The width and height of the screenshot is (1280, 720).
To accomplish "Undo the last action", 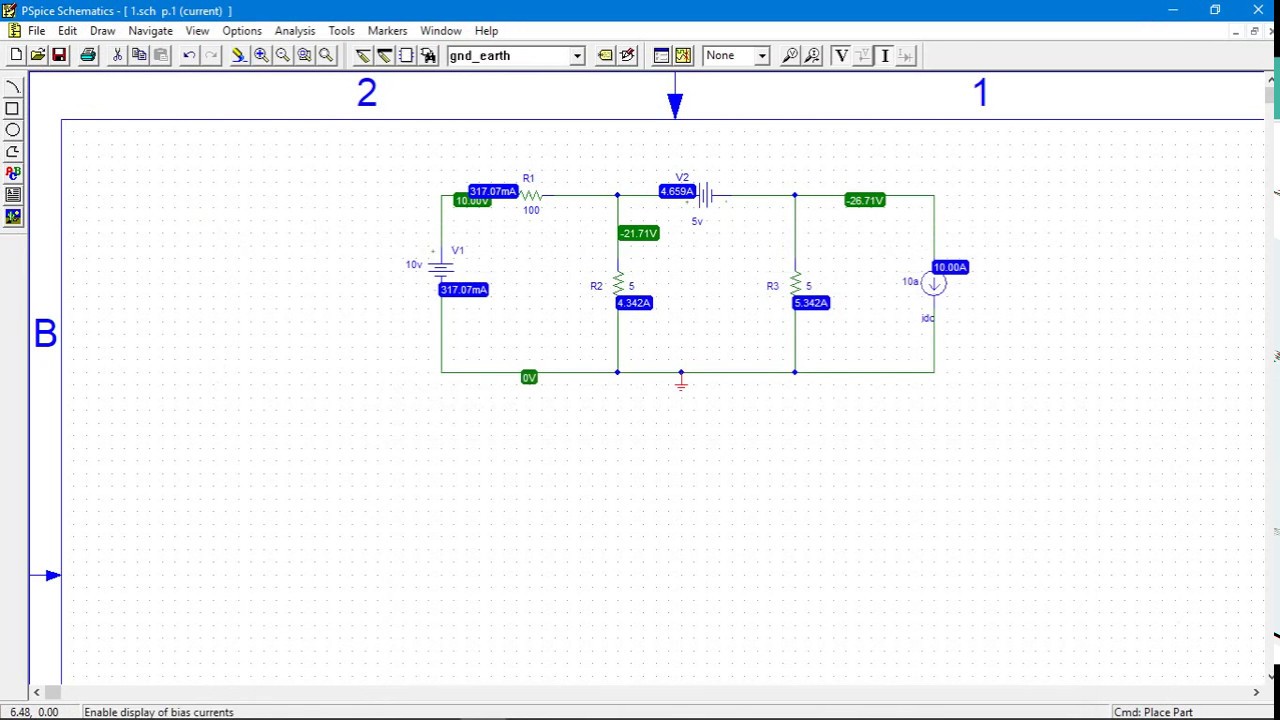I will click(x=189, y=56).
